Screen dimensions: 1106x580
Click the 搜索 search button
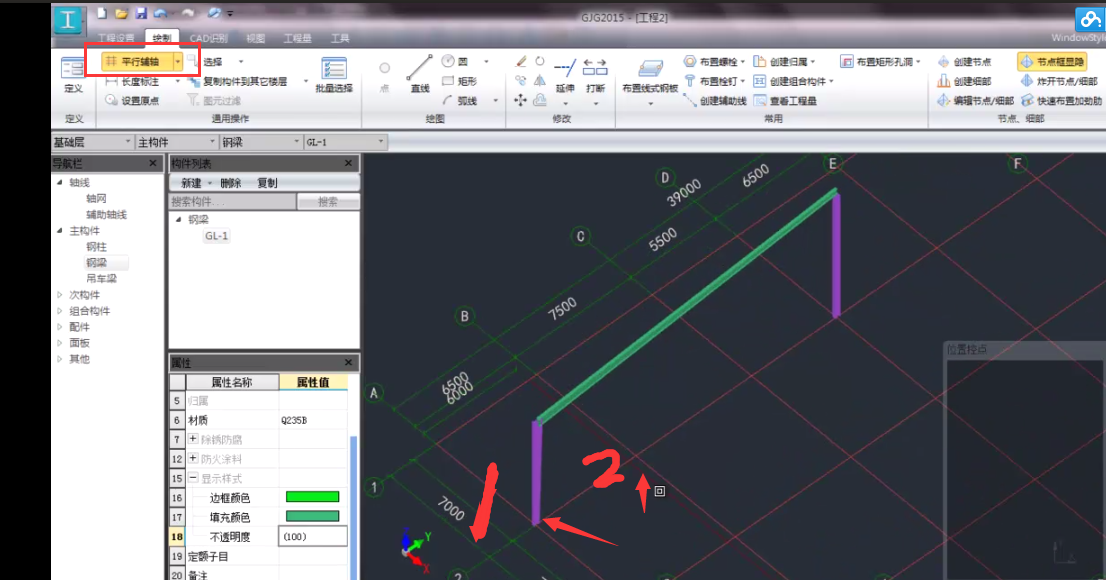click(328, 202)
